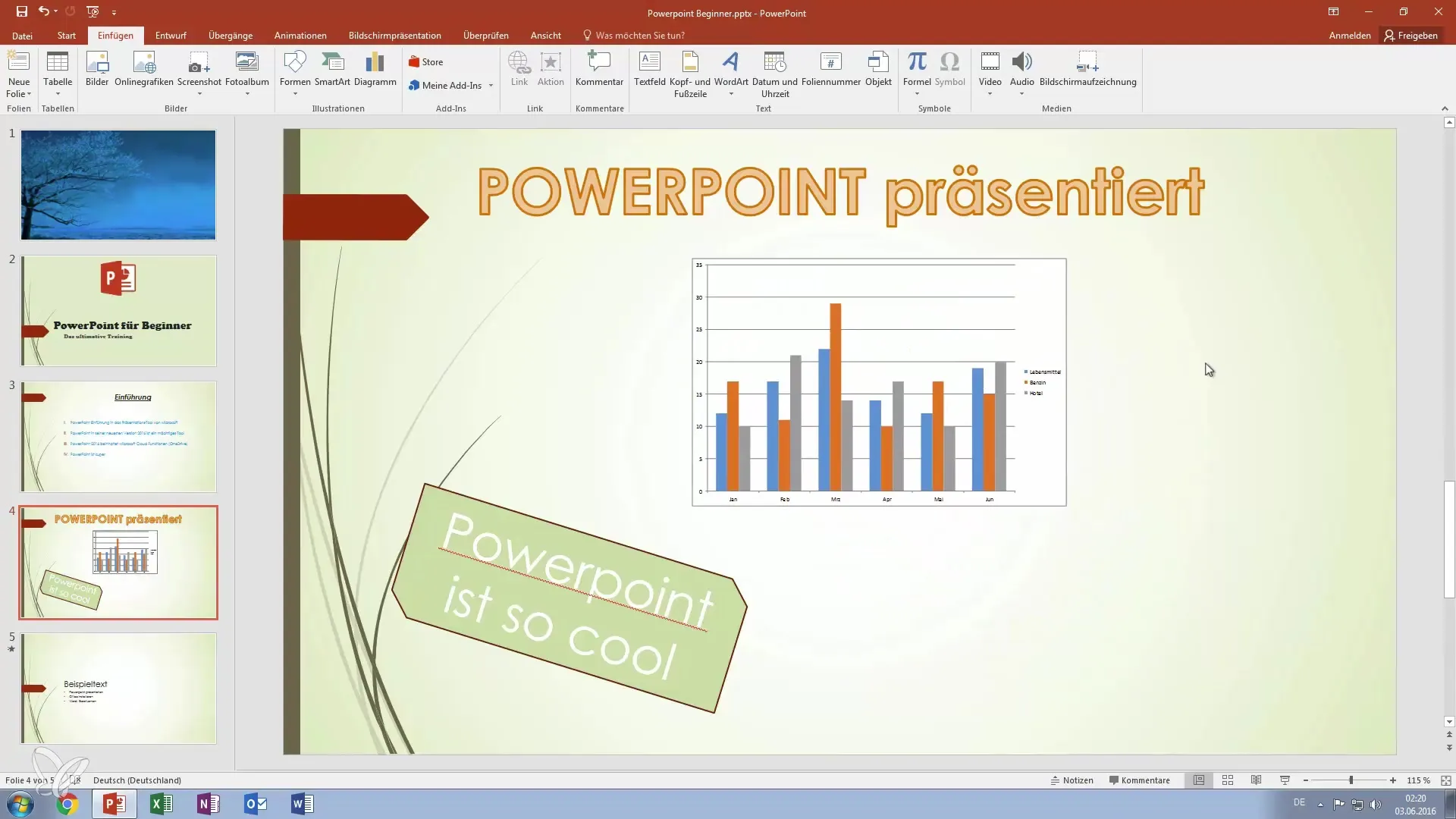Zoom out with the minus button

(x=1305, y=780)
